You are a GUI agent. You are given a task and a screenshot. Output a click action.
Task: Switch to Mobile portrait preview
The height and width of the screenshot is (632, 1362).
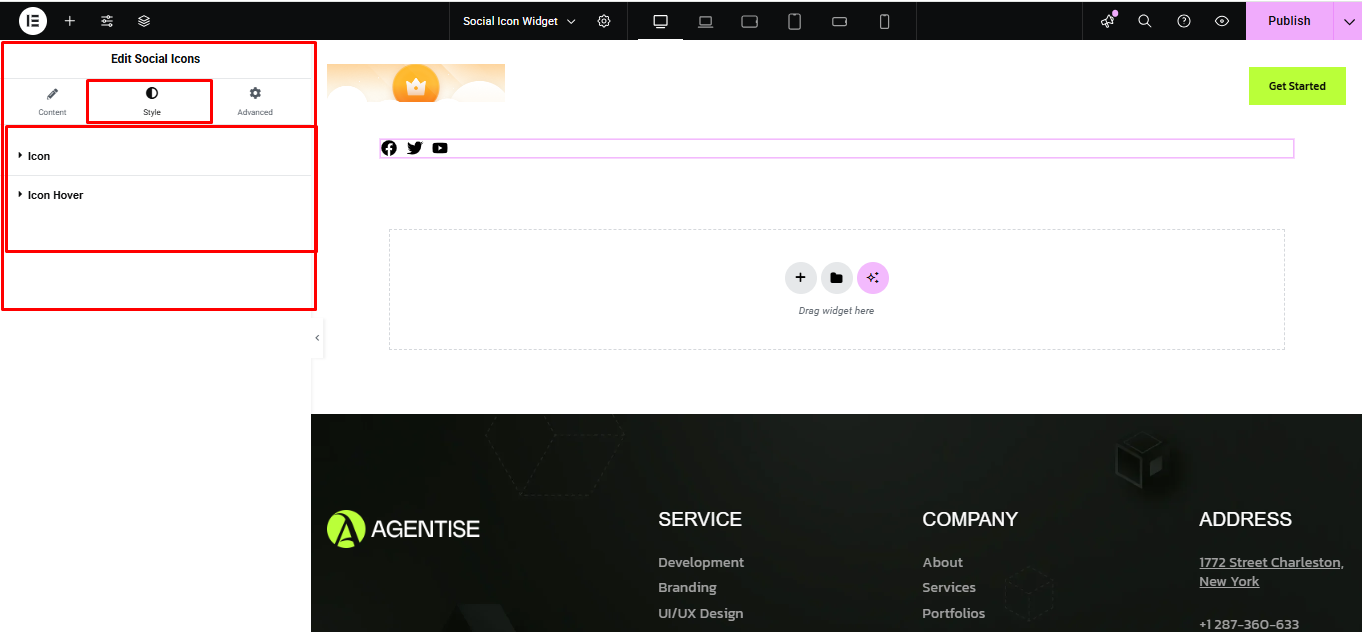click(x=885, y=21)
